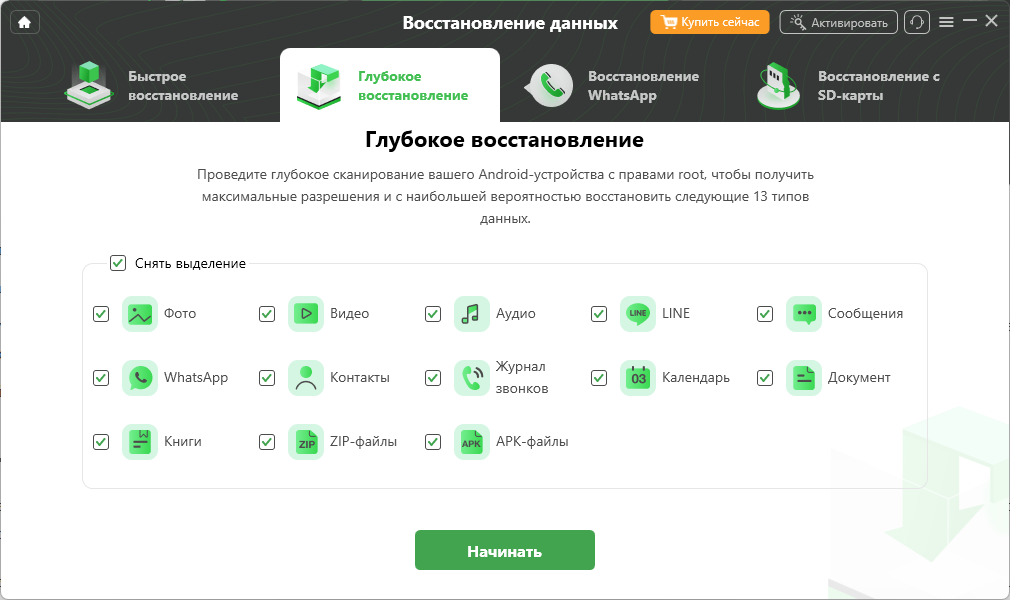Uncheck the WhatsApp checkbox
The image size is (1010, 600).
point(101,378)
